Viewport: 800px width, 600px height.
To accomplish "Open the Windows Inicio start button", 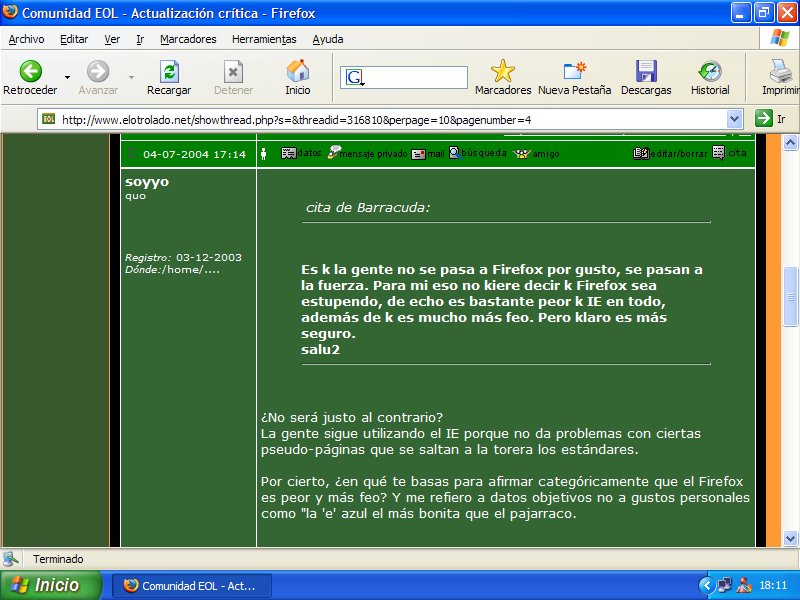I will tap(51, 585).
